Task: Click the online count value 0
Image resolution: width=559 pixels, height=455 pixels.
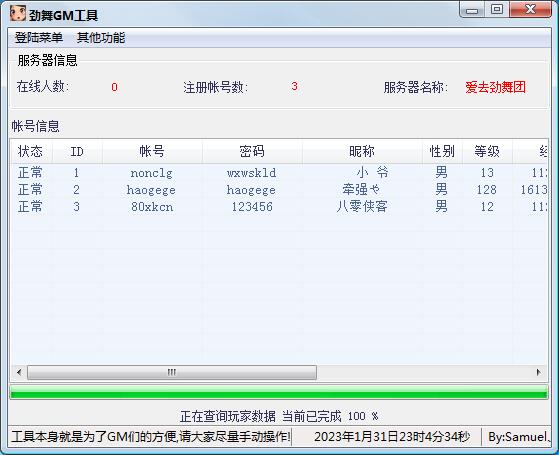Action: 114,87
